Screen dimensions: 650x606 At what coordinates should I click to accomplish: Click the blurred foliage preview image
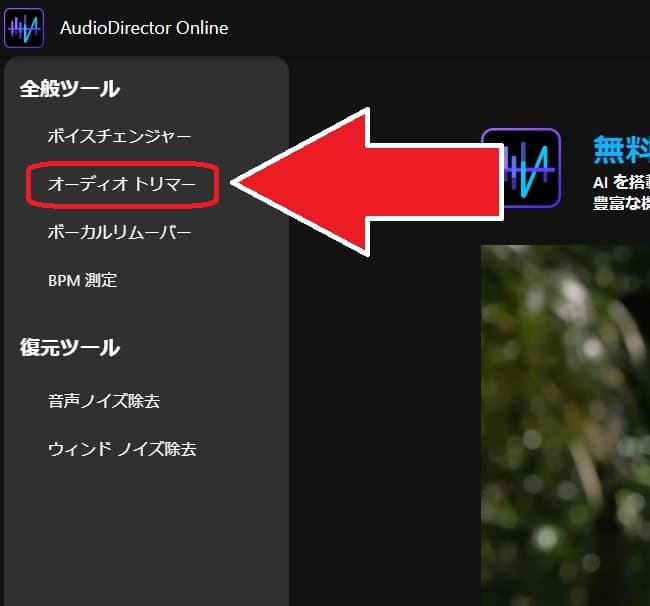pyautogui.click(x=565, y=425)
